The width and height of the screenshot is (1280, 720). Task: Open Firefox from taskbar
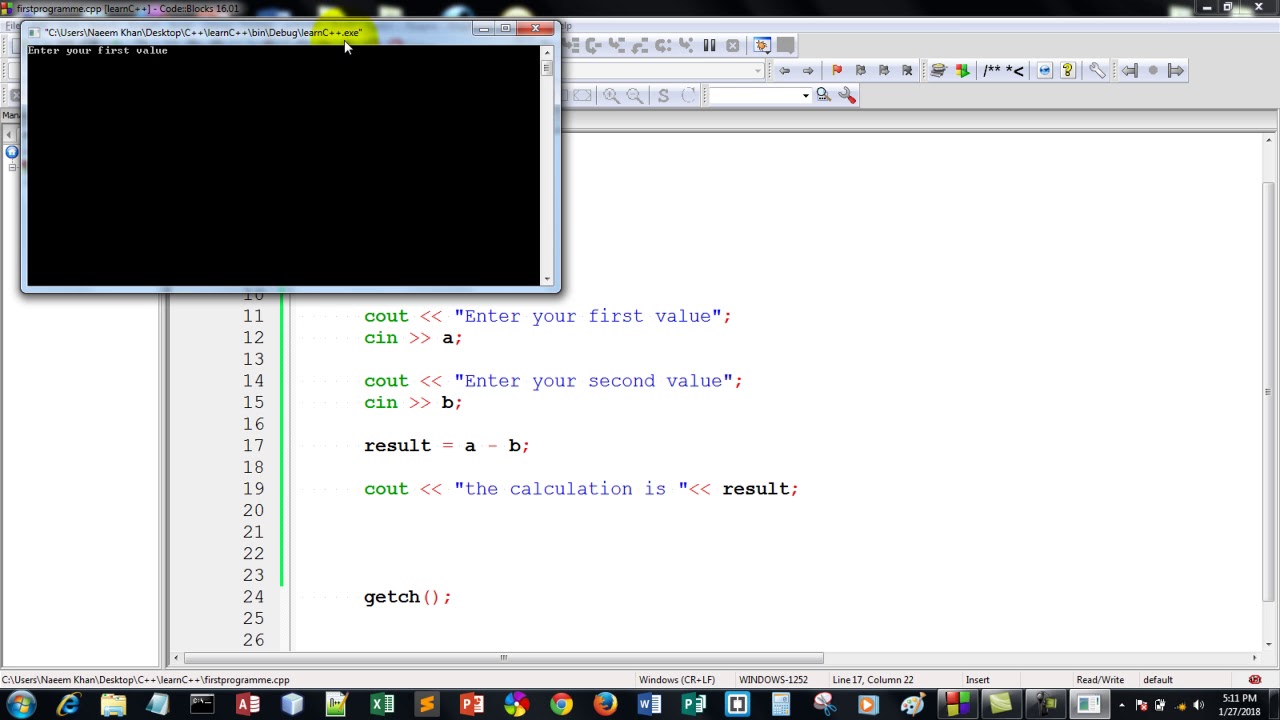click(605, 705)
